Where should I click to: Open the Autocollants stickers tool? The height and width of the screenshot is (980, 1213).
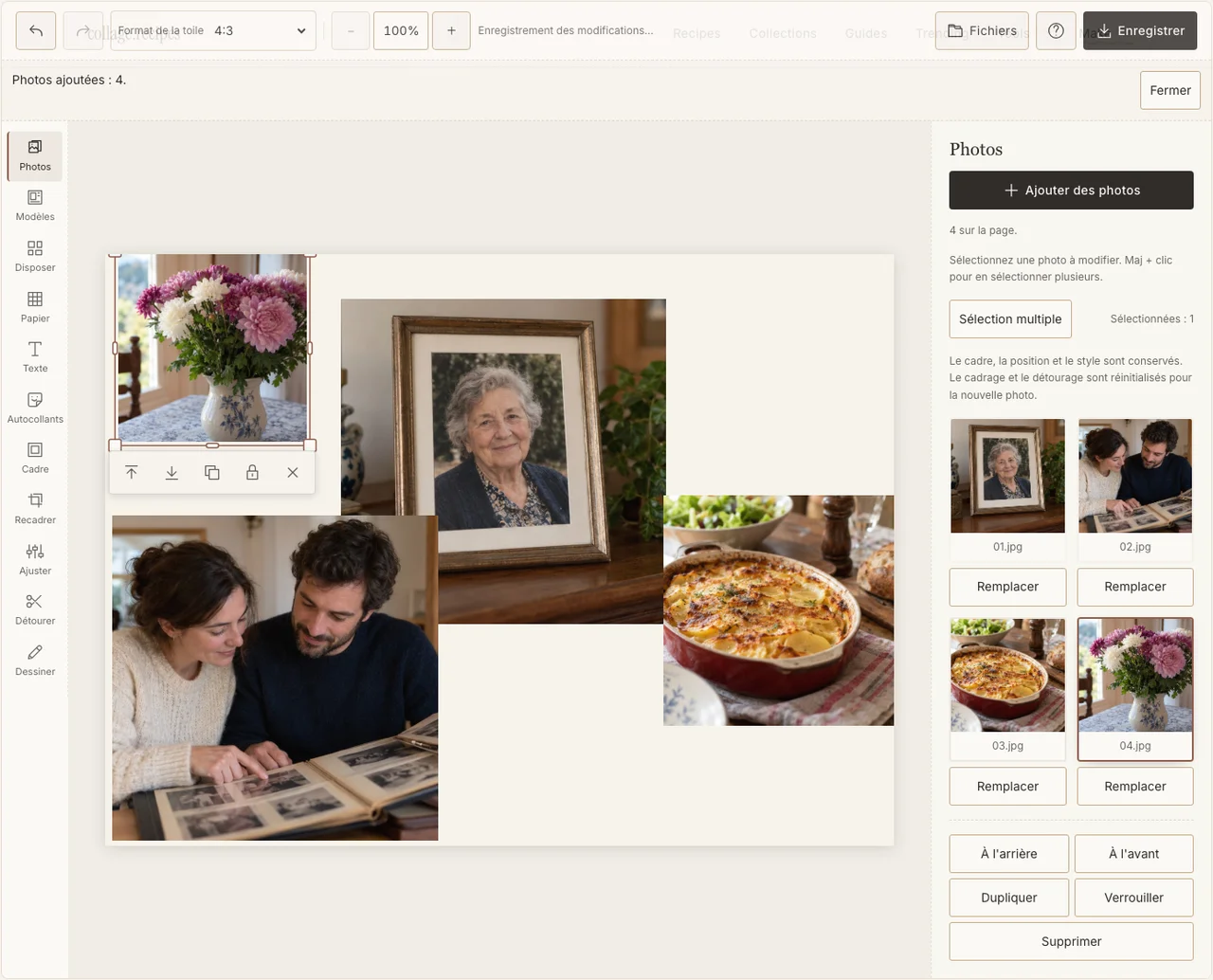pos(35,408)
